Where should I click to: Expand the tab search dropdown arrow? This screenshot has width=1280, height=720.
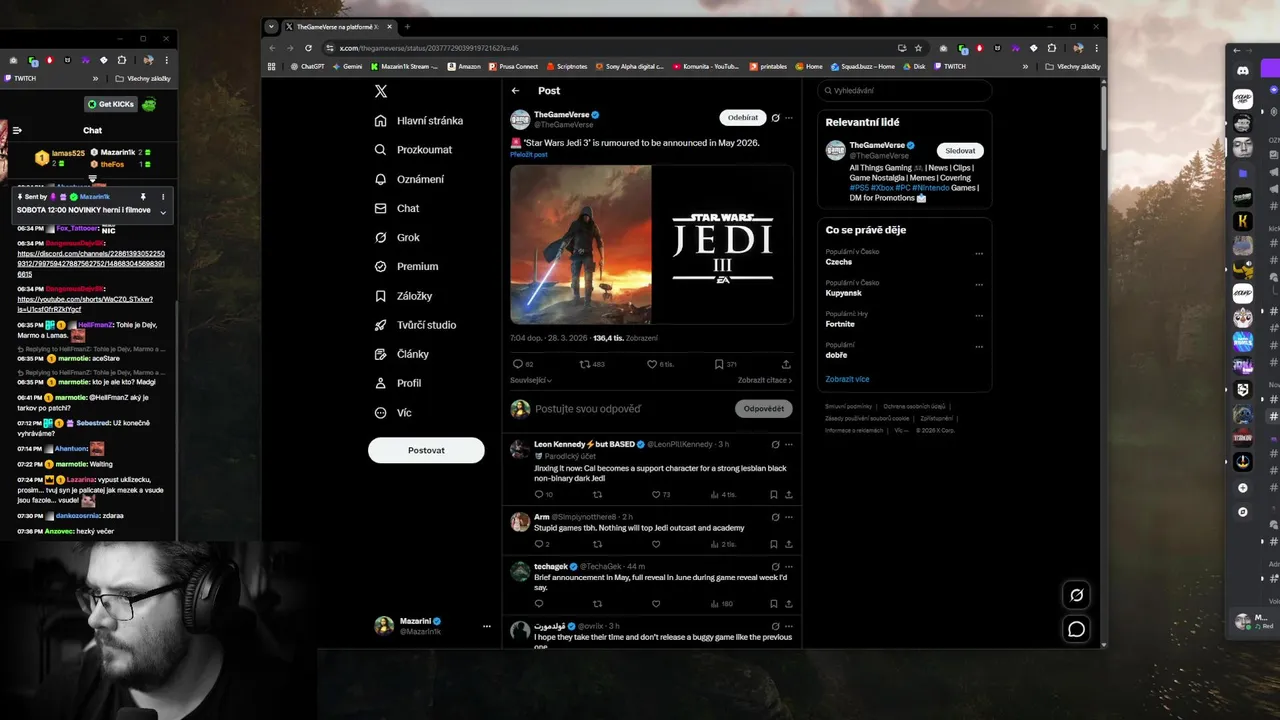pos(273,27)
